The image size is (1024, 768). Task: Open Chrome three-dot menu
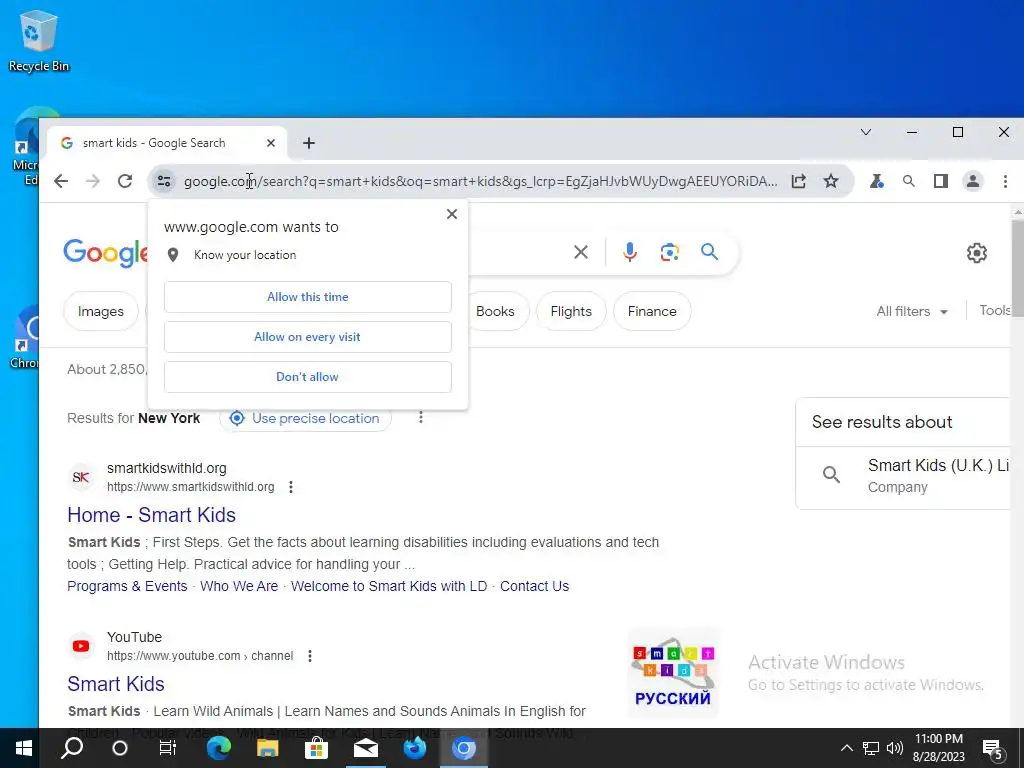coord(1005,181)
